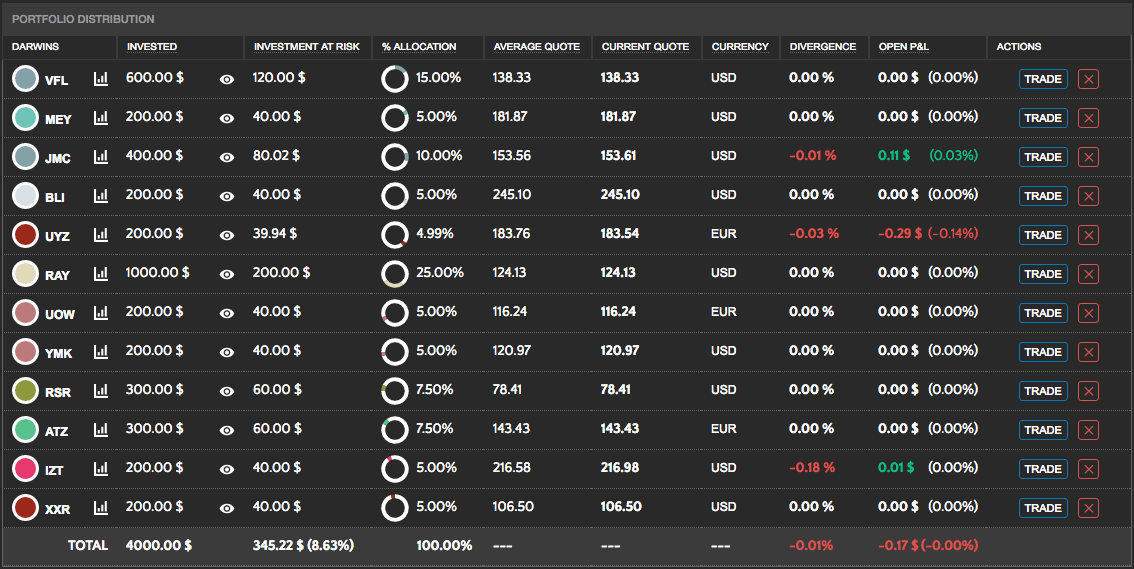The image size is (1134, 569).
Task: Click the Current Quote column header
Action: tap(645, 46)
